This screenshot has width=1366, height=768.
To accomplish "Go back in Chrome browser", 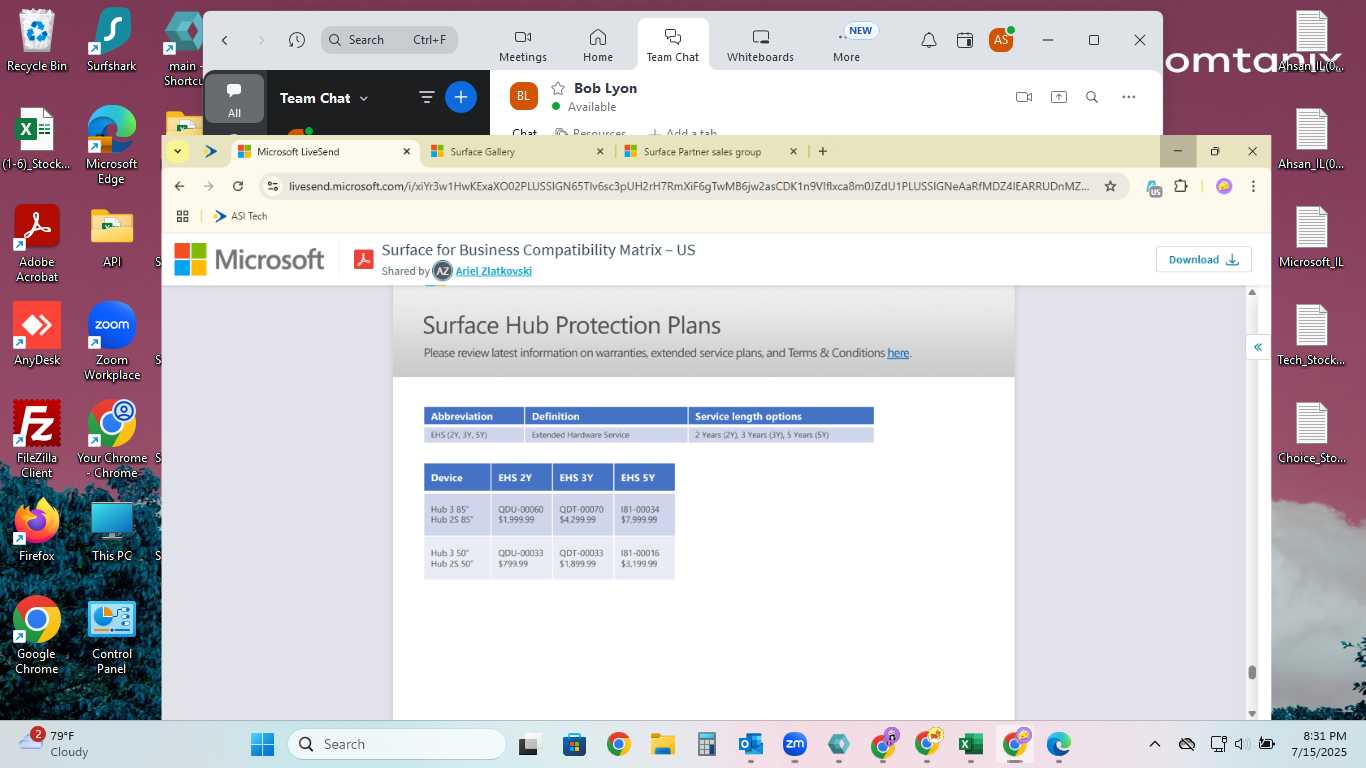I will [x=179, y=186].
